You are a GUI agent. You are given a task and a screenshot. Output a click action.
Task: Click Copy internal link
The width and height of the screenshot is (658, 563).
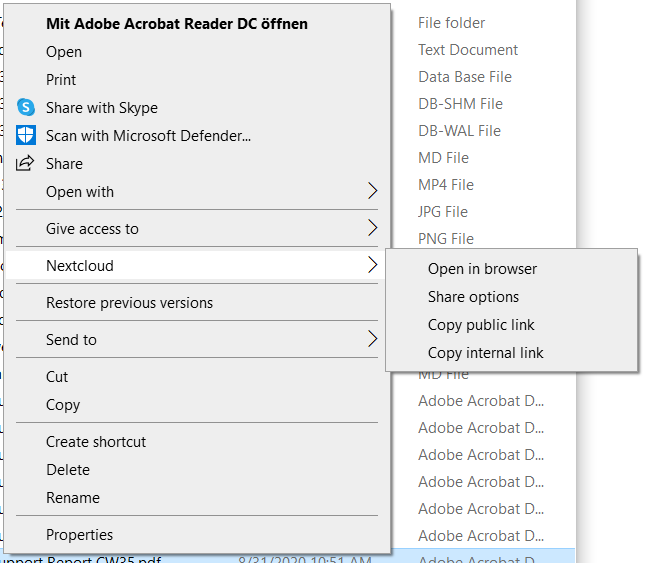485,353
